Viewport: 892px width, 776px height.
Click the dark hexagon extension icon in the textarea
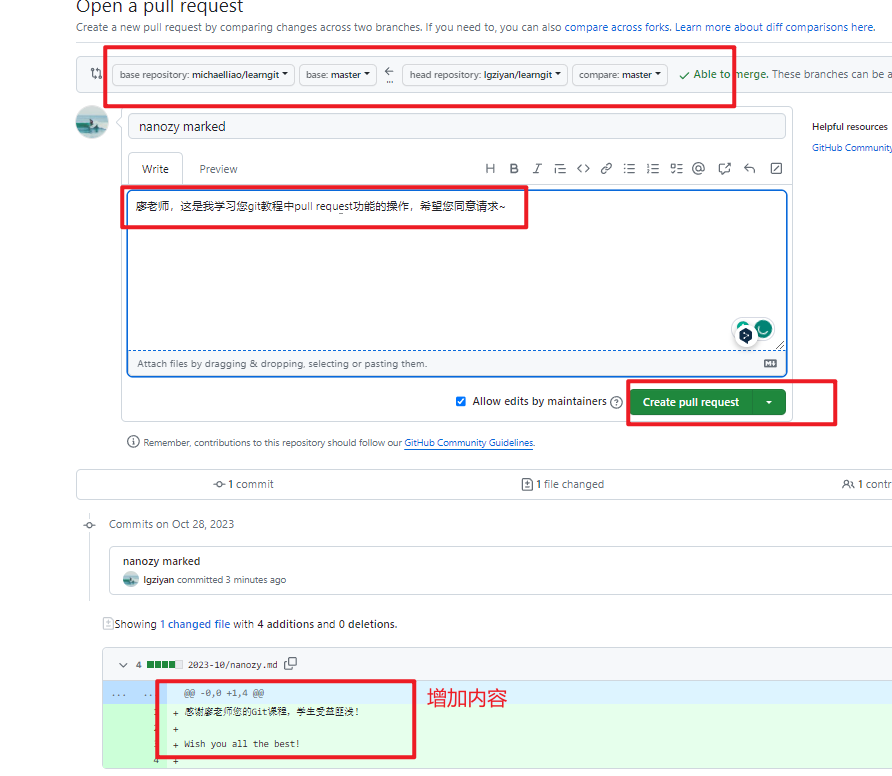[745, 335]
